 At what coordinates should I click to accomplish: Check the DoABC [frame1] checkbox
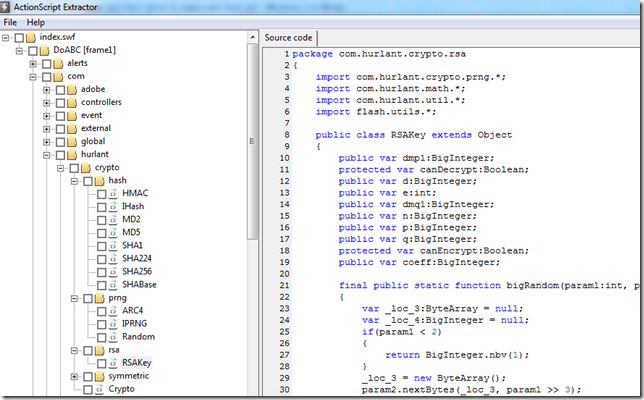(33, 51)
